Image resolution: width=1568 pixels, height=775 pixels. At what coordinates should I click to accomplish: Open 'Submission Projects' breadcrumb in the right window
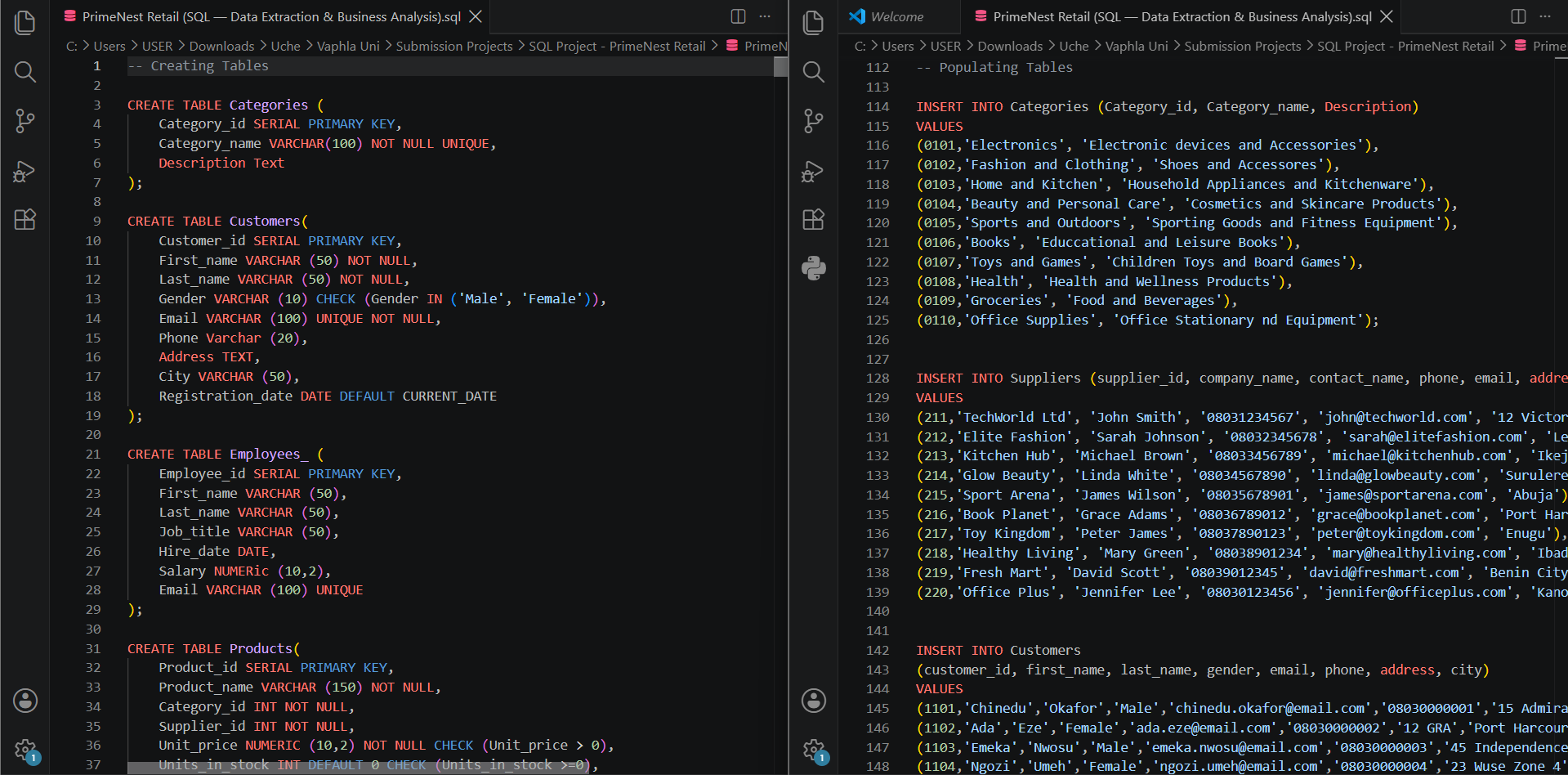(1243, 47)
